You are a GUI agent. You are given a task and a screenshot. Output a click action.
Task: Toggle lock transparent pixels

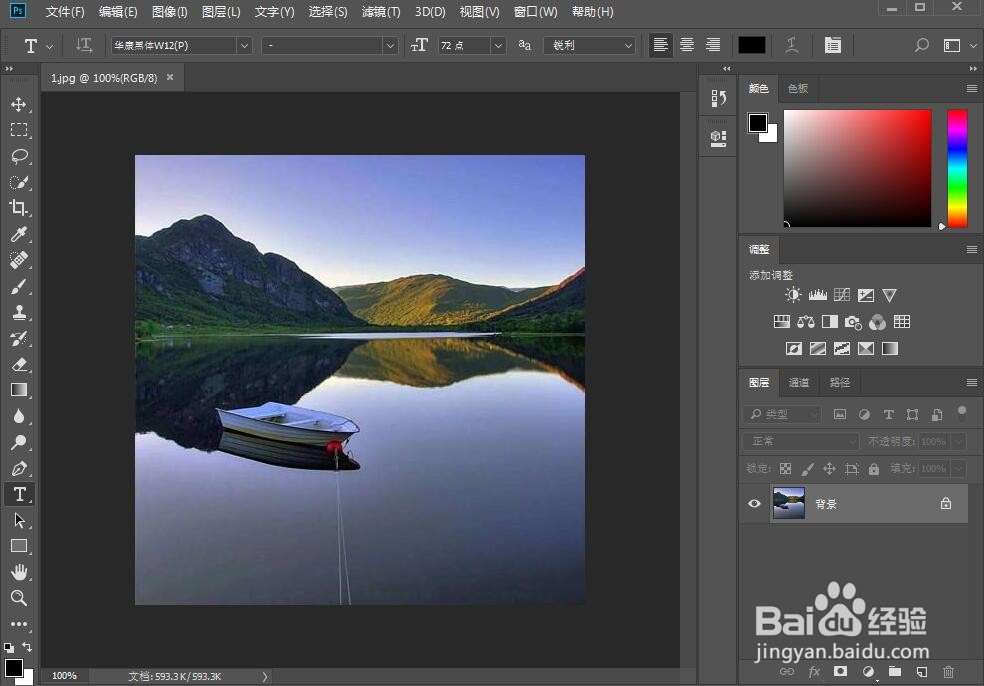pos(786,469)
